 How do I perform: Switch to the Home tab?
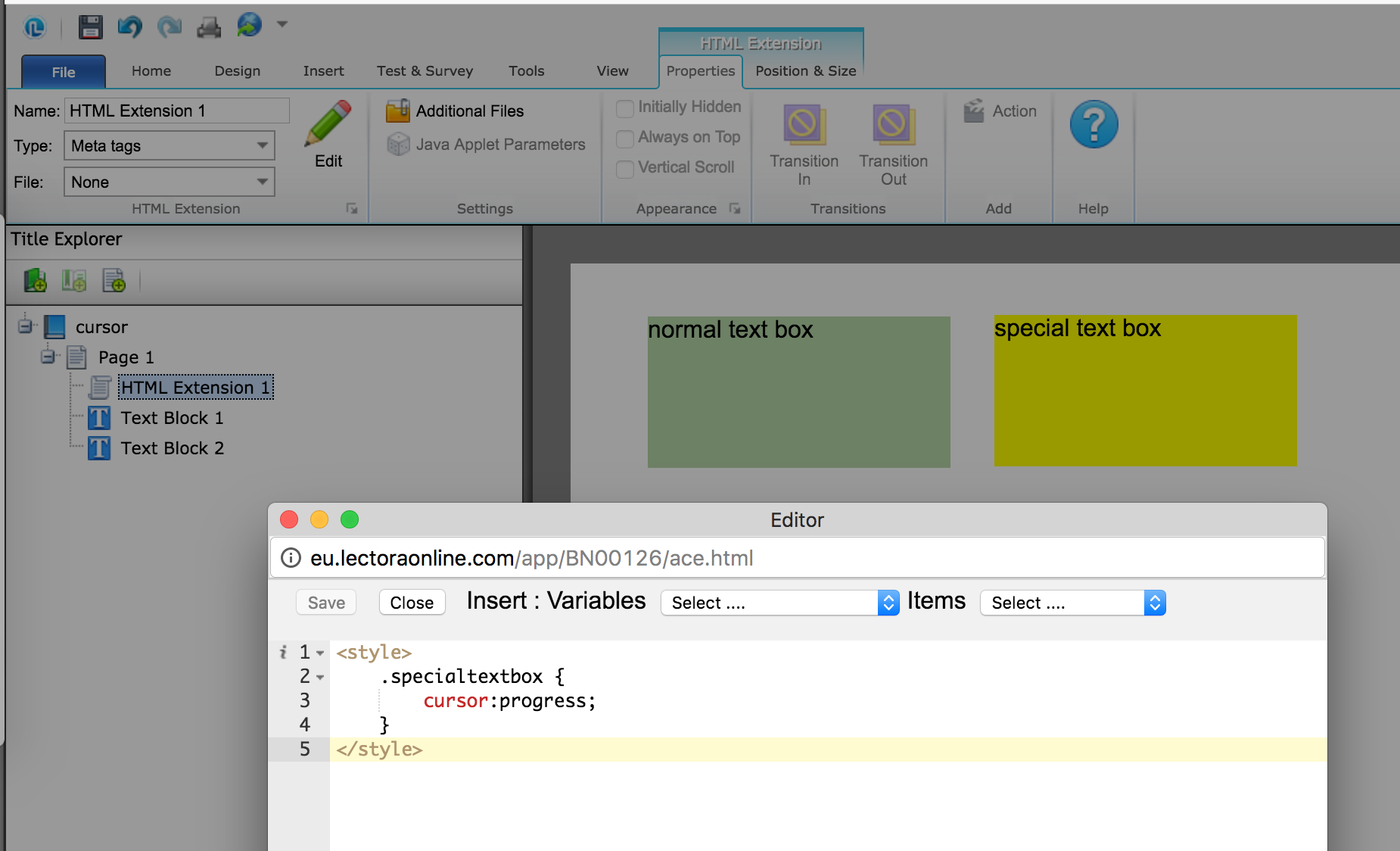point(151,70)
